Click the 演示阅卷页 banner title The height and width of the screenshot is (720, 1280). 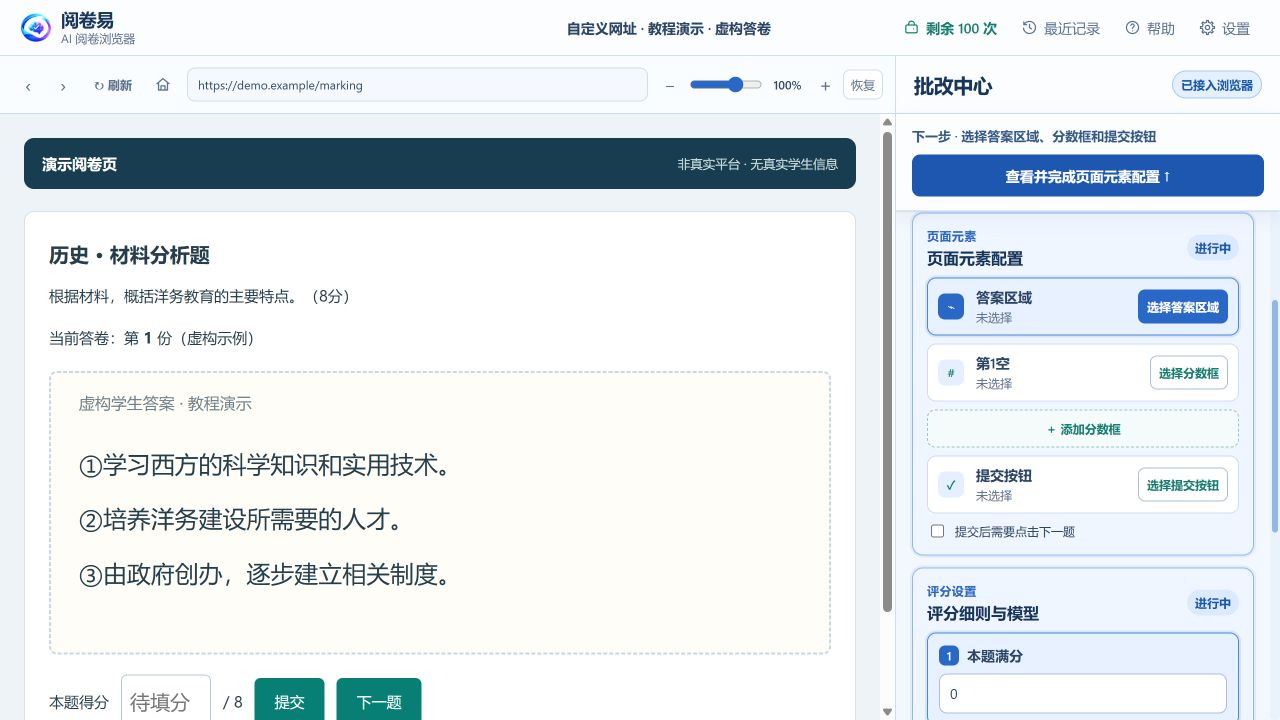[79, 164]
